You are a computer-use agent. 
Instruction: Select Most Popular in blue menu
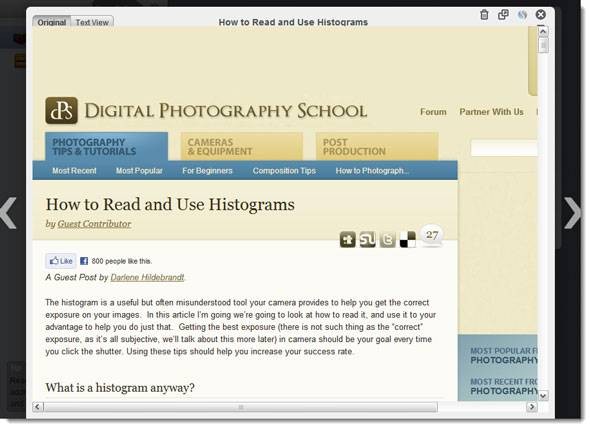(x=139, y=171)
